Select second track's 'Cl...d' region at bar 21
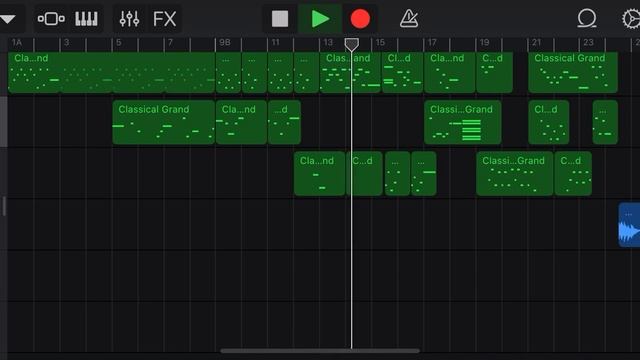 coord(549,122)
